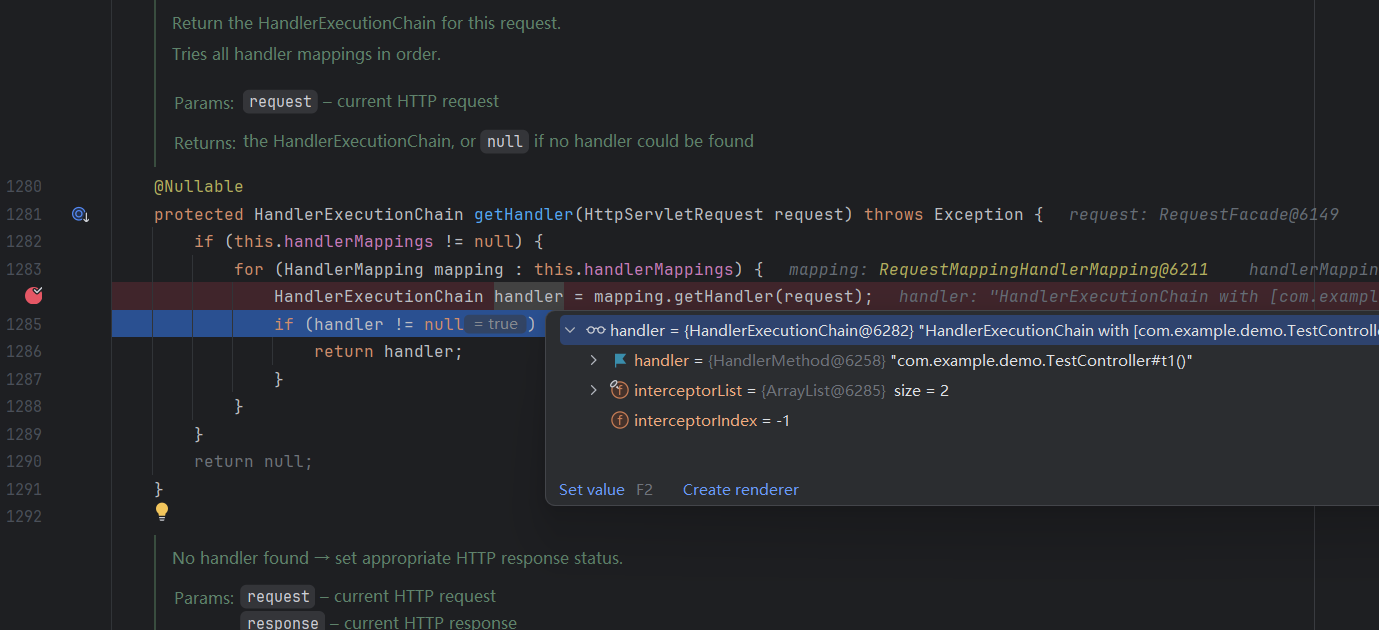1379x630 pixels.
Task: Click the inline '= true' evaluation hint
Action: [496, 324]
